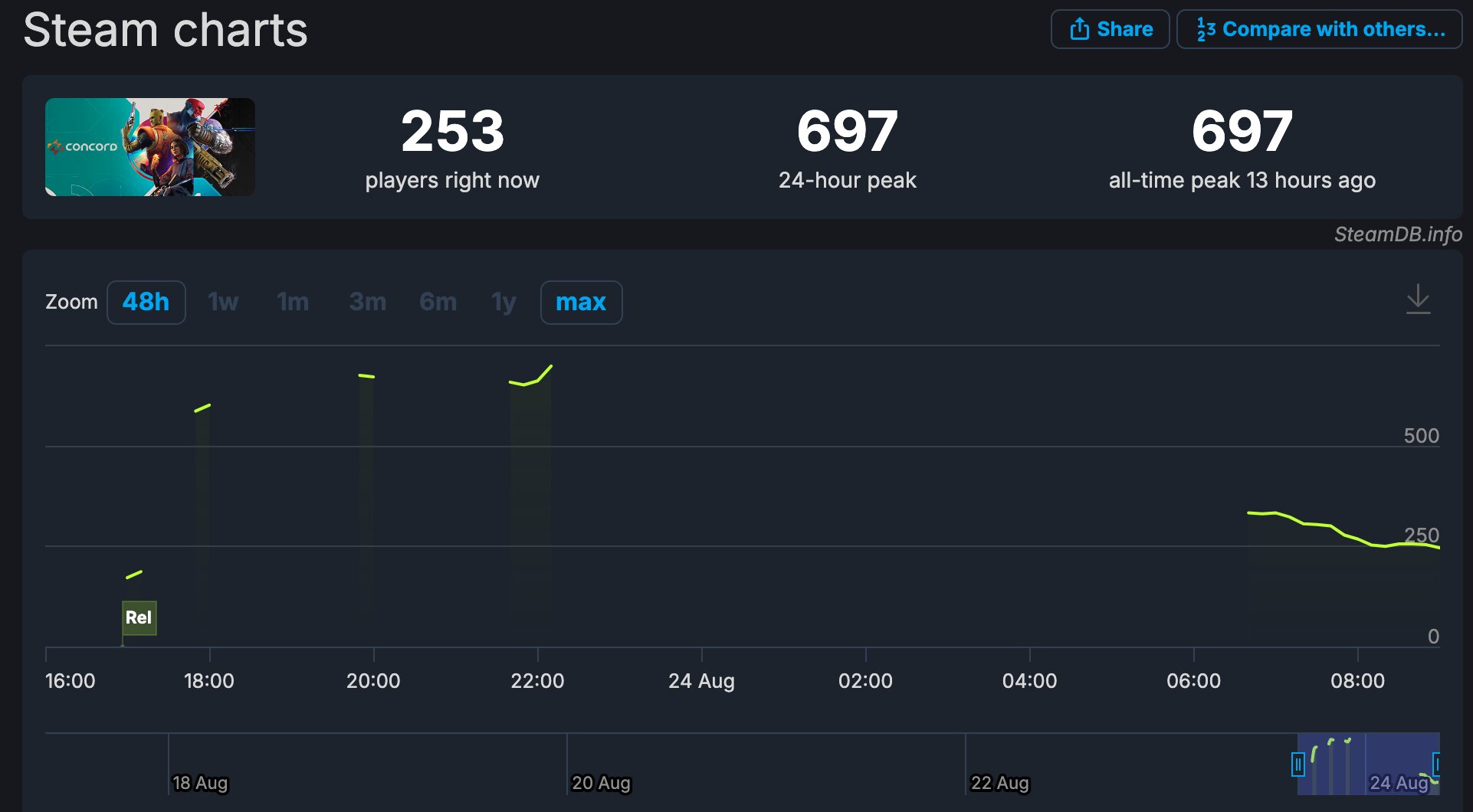The width and height of the screenshot is (1473, 812).
Task: Grab the left navigator range handle
Action: (1297, 764)
